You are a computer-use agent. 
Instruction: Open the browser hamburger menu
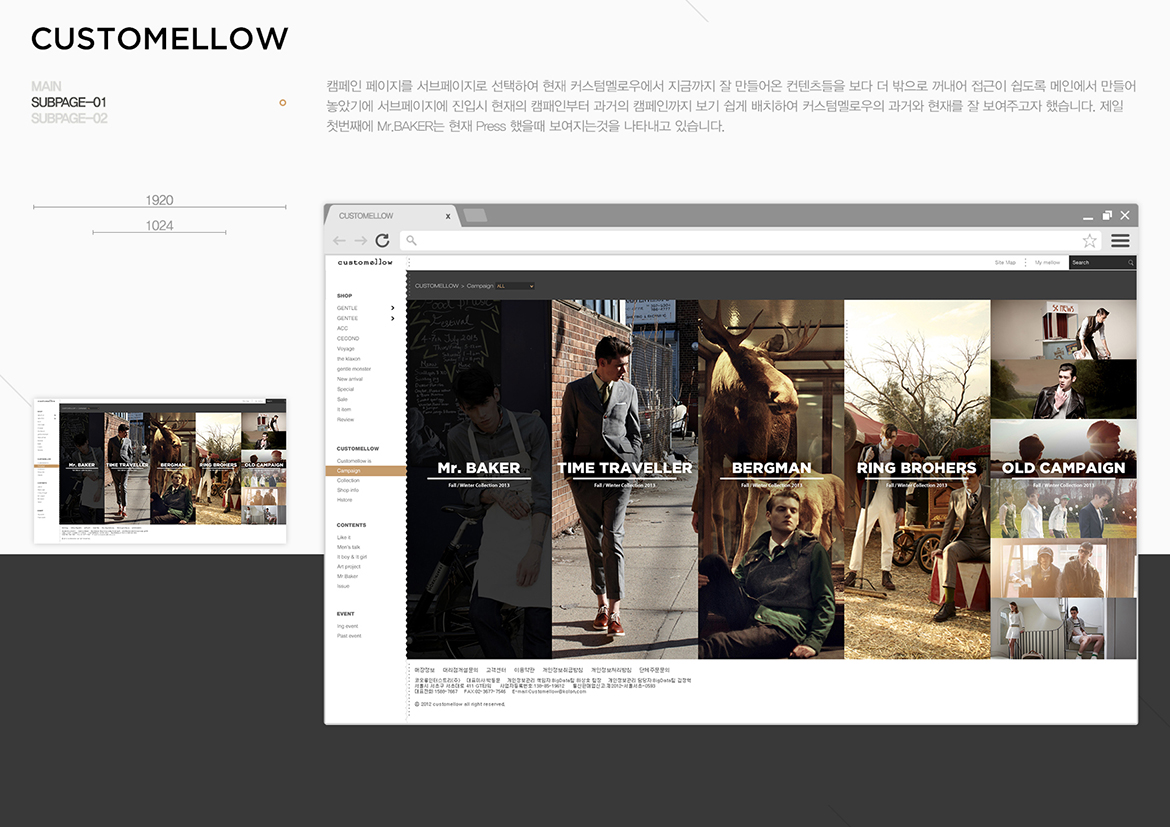1120,240
